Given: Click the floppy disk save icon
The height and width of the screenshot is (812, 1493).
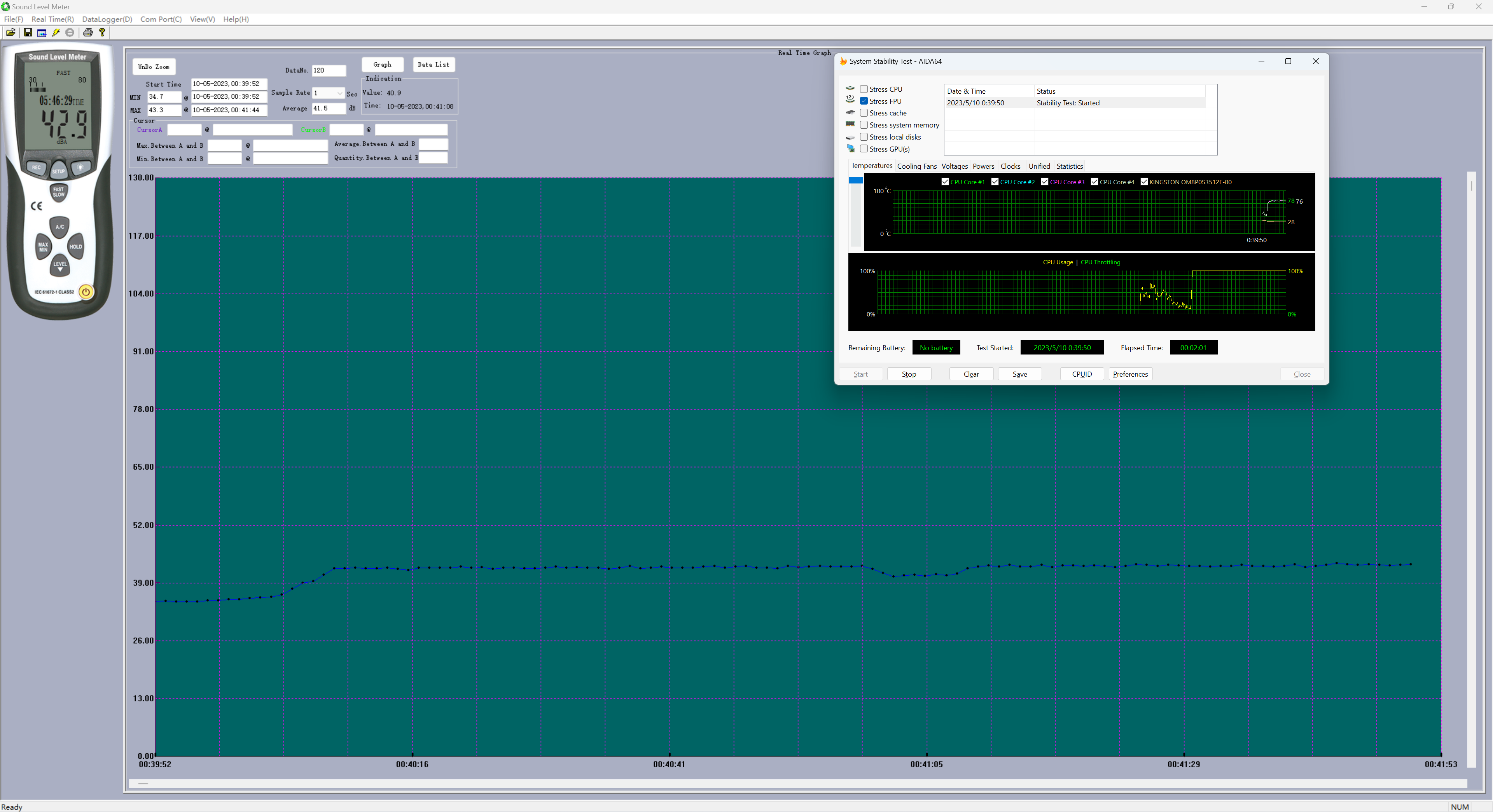Looking at the screenshot, I should [27, 33].
